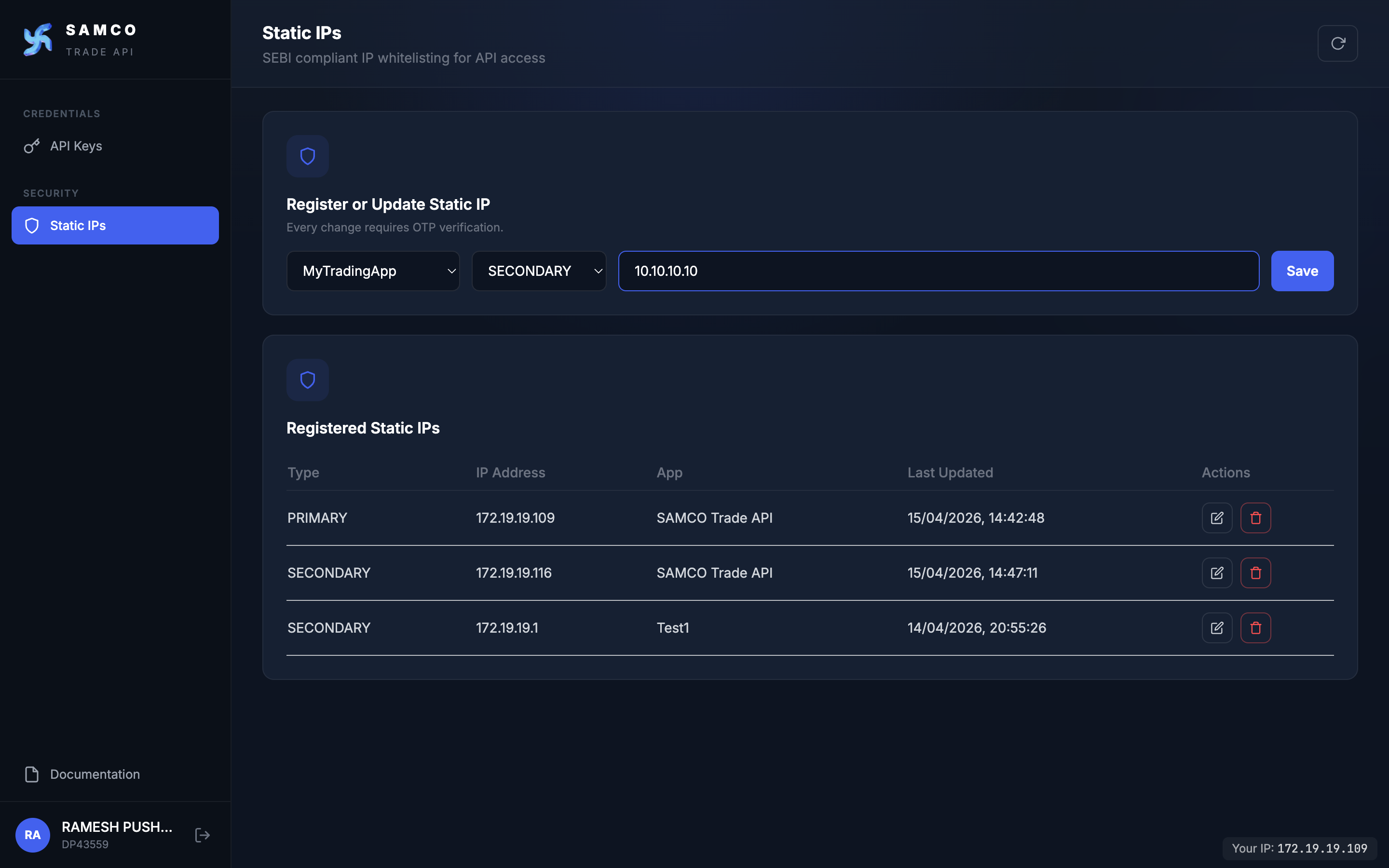Edit the Test1 172.19.19.1 entry
Viewport: 1389px width, 868px height.
pos(1217,628)
